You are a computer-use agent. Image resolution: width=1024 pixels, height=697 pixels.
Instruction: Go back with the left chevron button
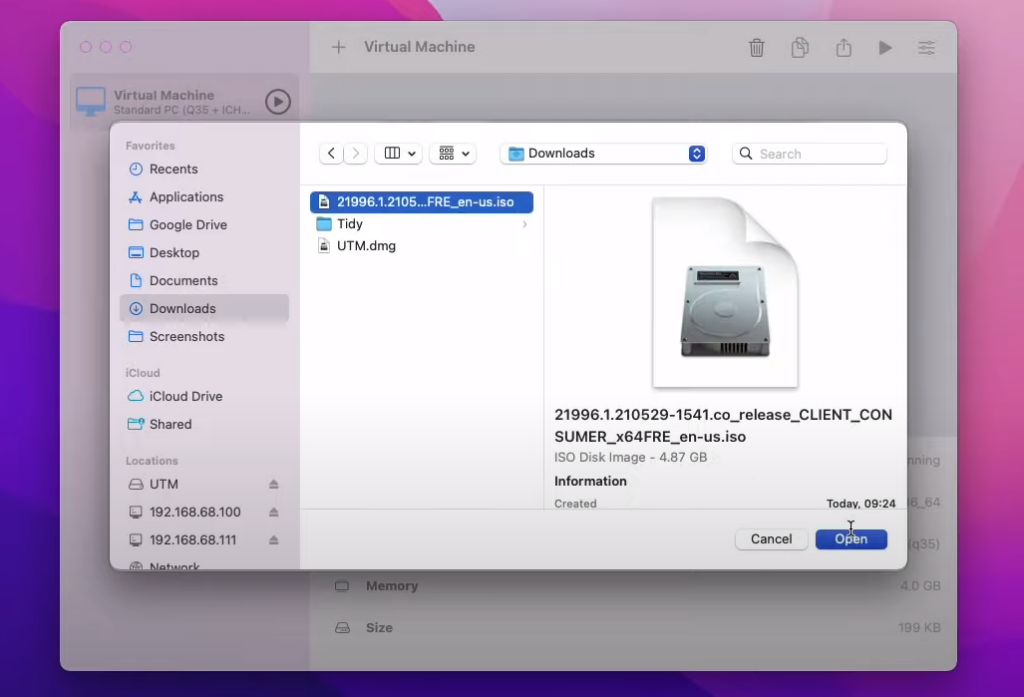[332, 153]
